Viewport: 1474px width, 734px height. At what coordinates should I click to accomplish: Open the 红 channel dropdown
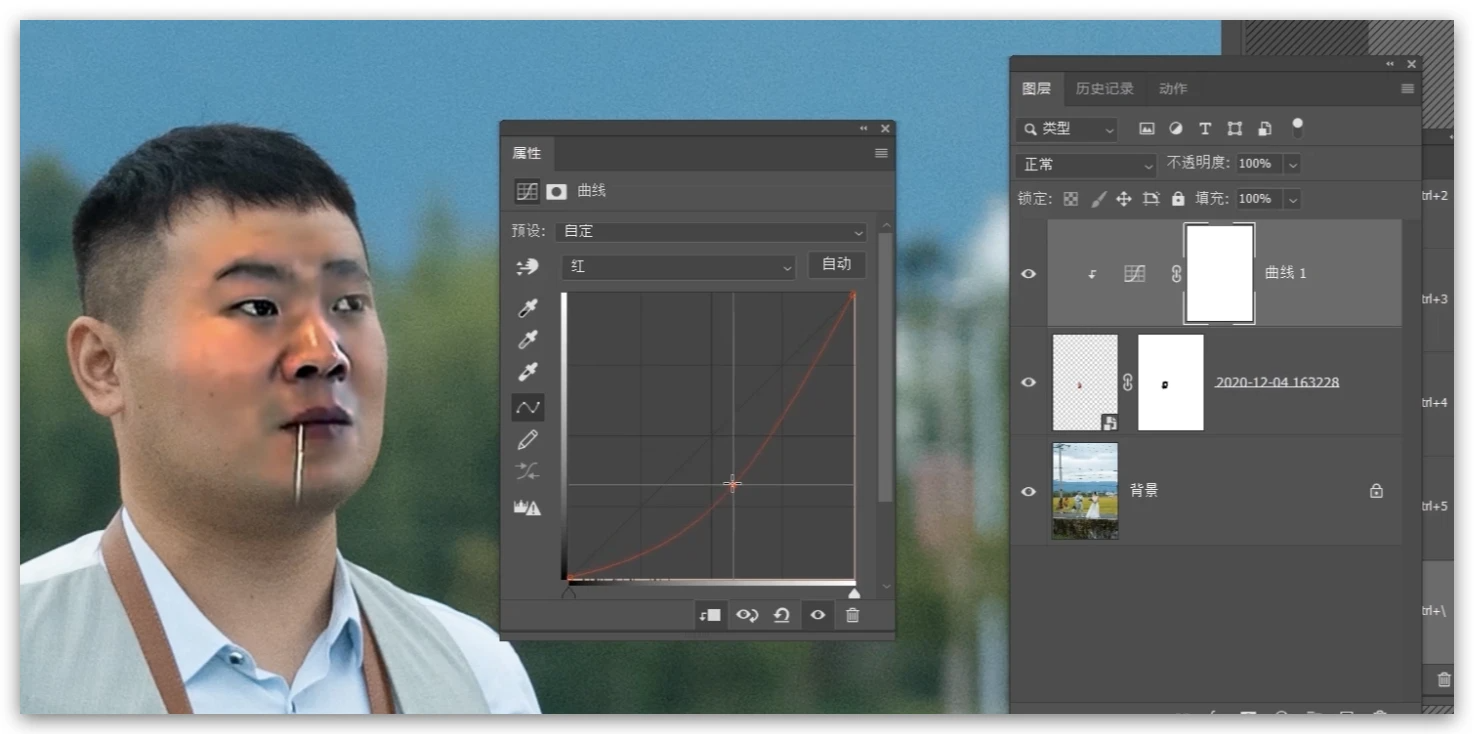(678, 266)
